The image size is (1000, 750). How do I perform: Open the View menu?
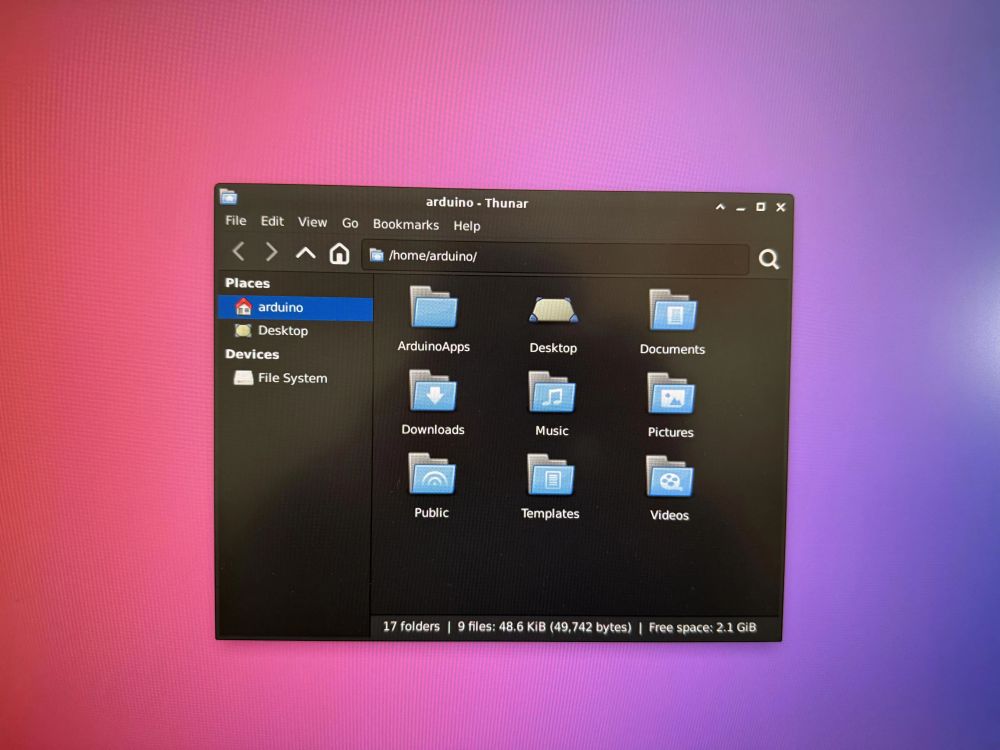click(x=312, y=222)
